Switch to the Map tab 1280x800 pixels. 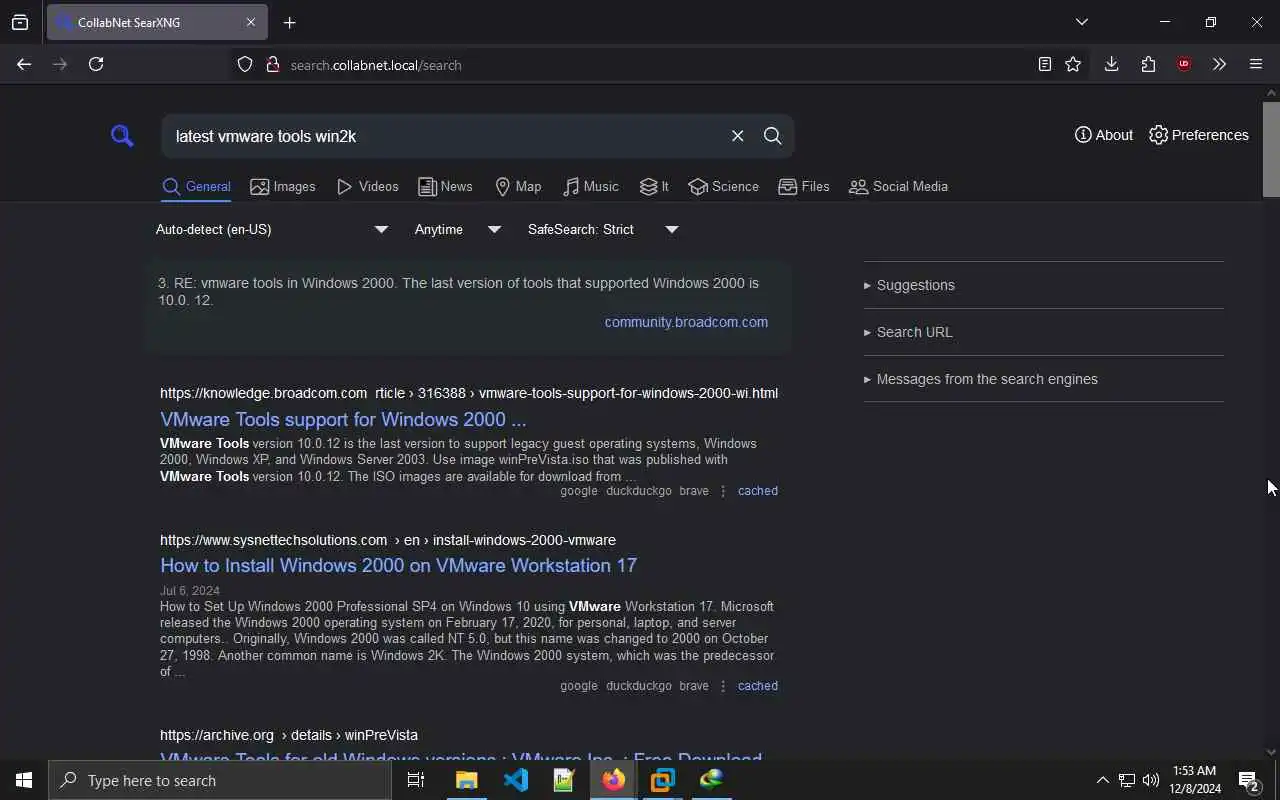[518, 187]
